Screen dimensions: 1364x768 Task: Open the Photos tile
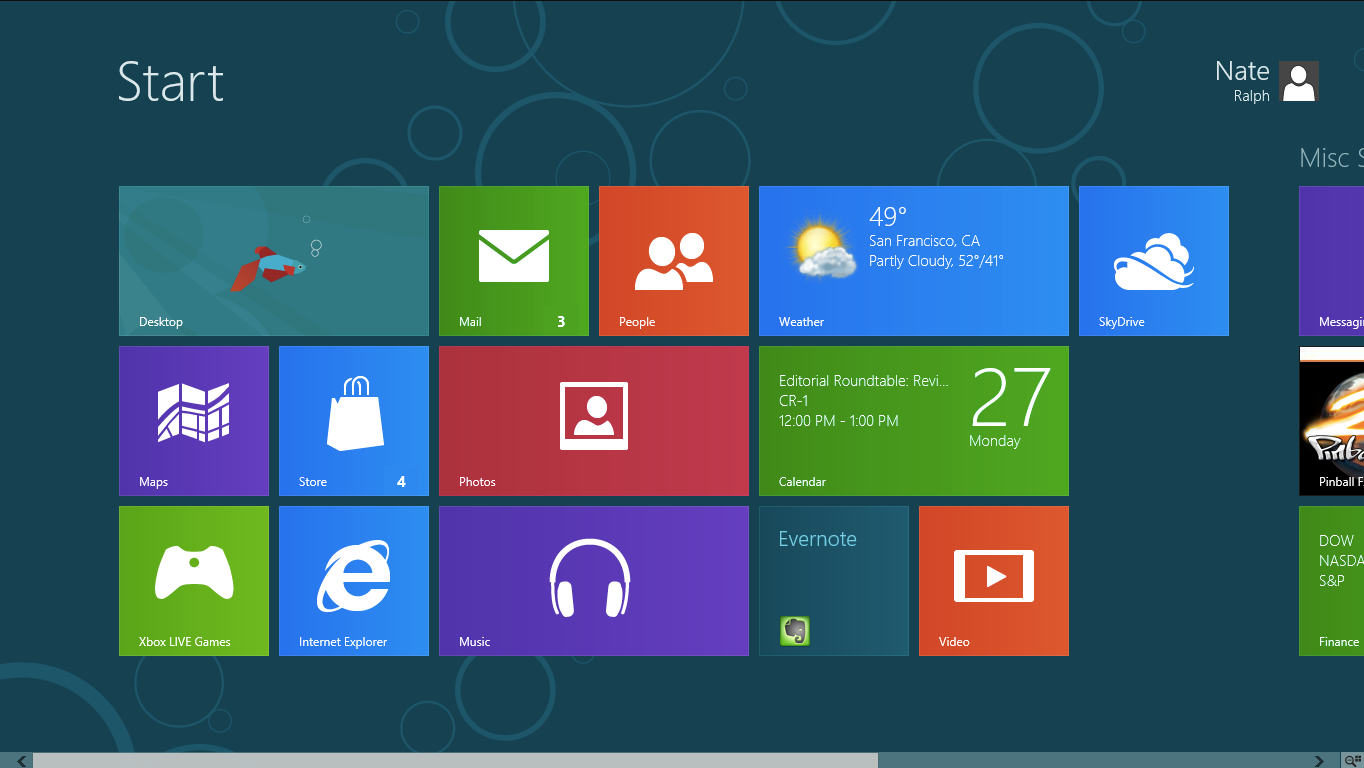tap(594, 421)
